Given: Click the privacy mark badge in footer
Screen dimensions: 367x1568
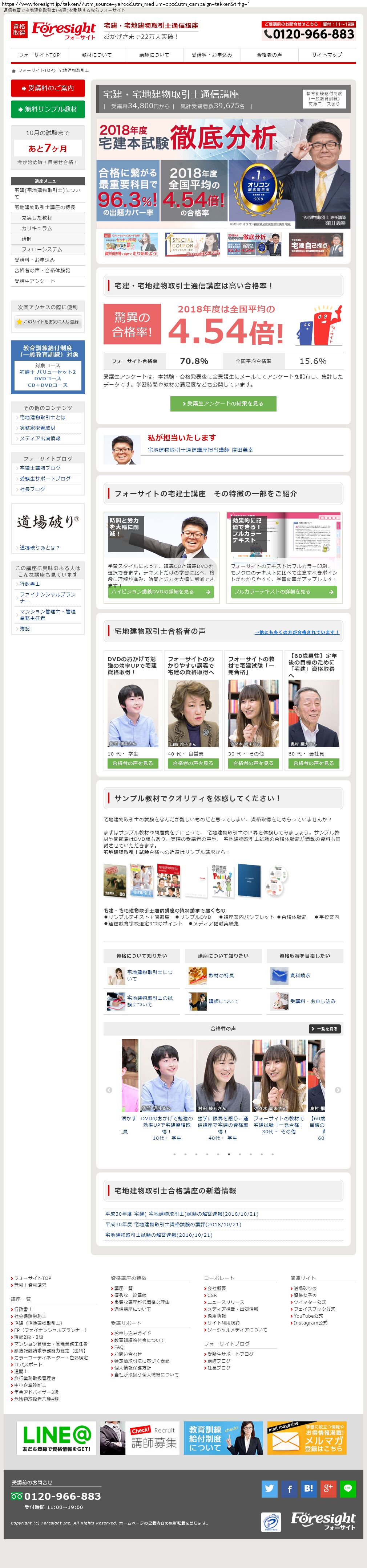Looking at the screenshot, I should 271,1522.
